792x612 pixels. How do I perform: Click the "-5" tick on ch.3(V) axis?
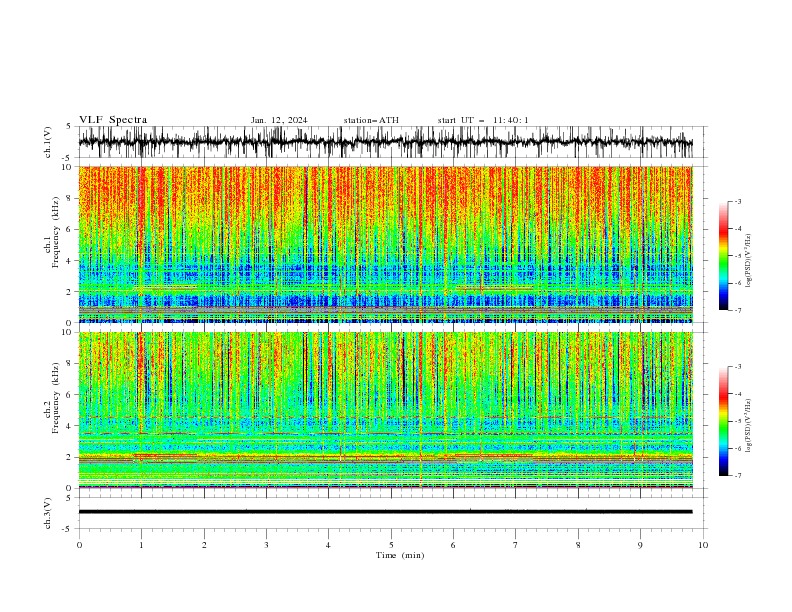click(x=68, y=529)
